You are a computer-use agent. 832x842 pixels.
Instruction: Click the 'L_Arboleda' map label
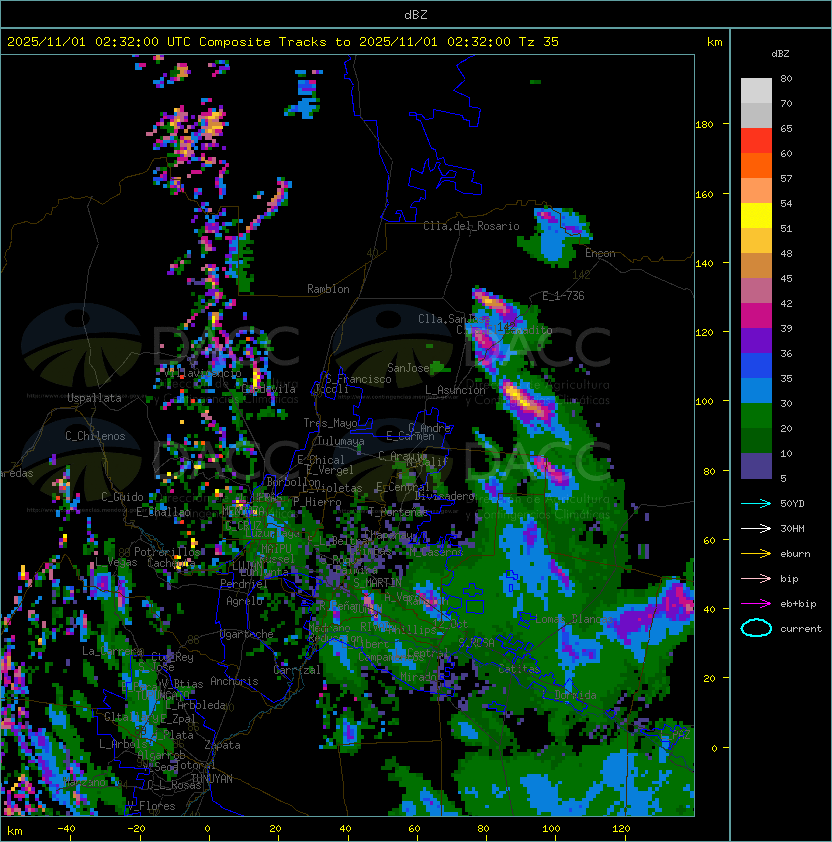195,705
